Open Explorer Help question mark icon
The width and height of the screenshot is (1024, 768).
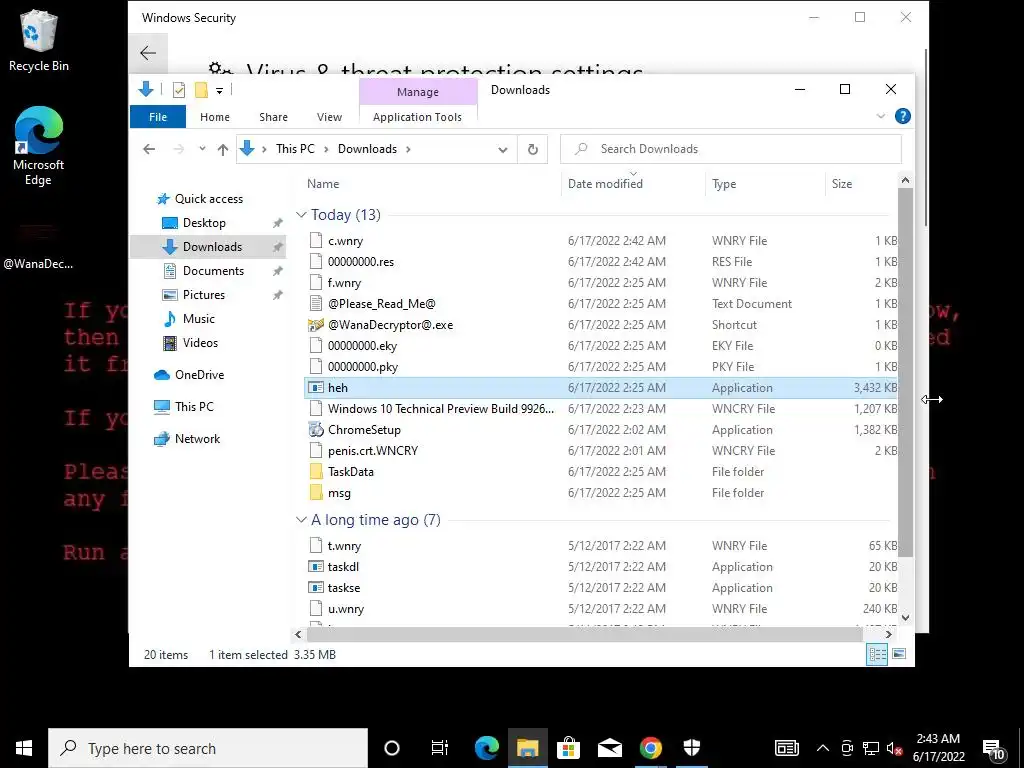pos(903,116)
